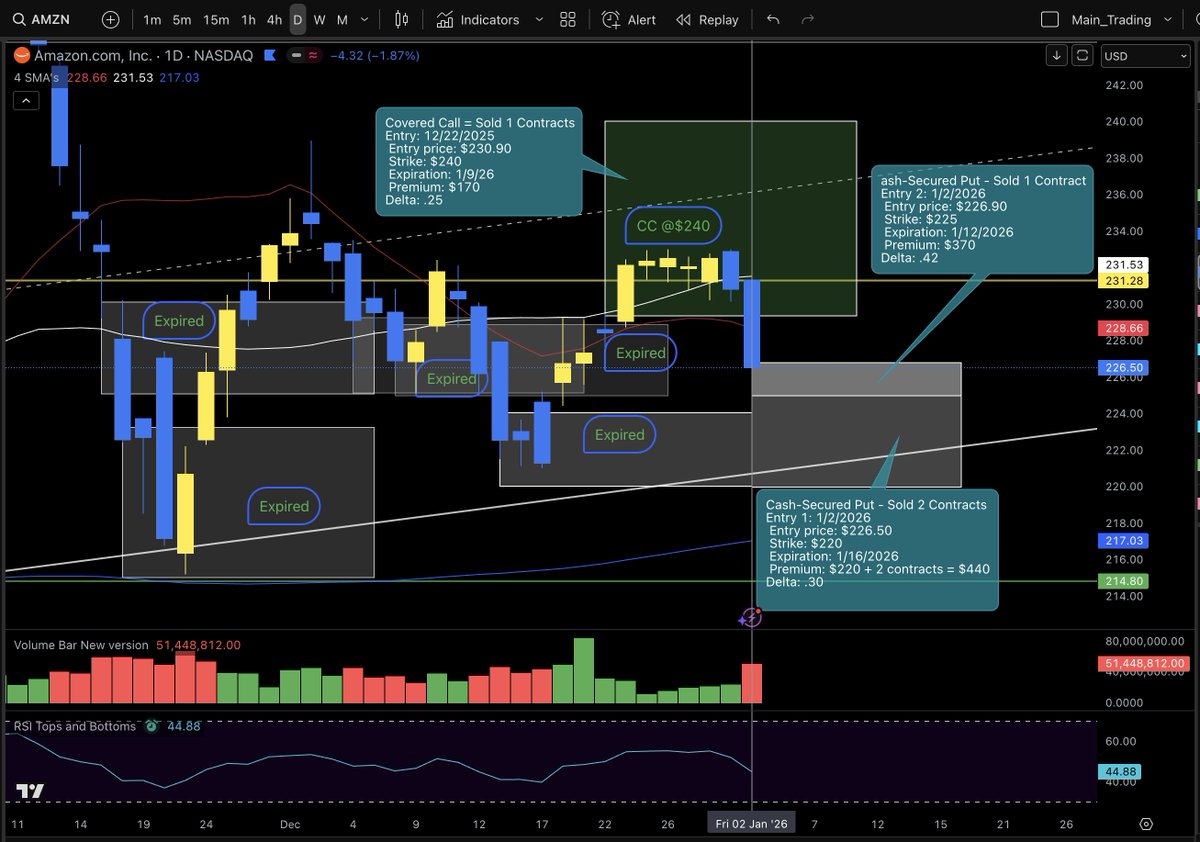The height and width of the screenshot is (842, 1200).
Task: Select the 15m timeframe
Action: 215,20
